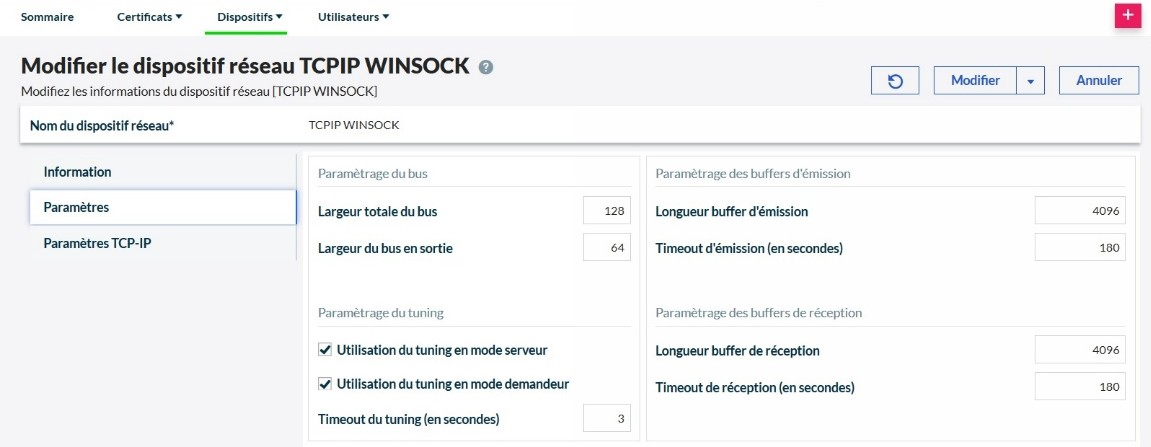The image size is (1151, 447).
Task: Click the Longueur buffer d'émission field
Action: (x=1080, y=211)
